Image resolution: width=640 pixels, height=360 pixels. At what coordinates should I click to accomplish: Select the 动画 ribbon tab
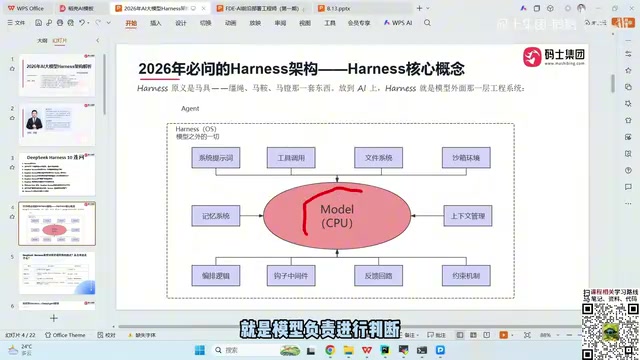pyautogui.click(x=231, y=23)
